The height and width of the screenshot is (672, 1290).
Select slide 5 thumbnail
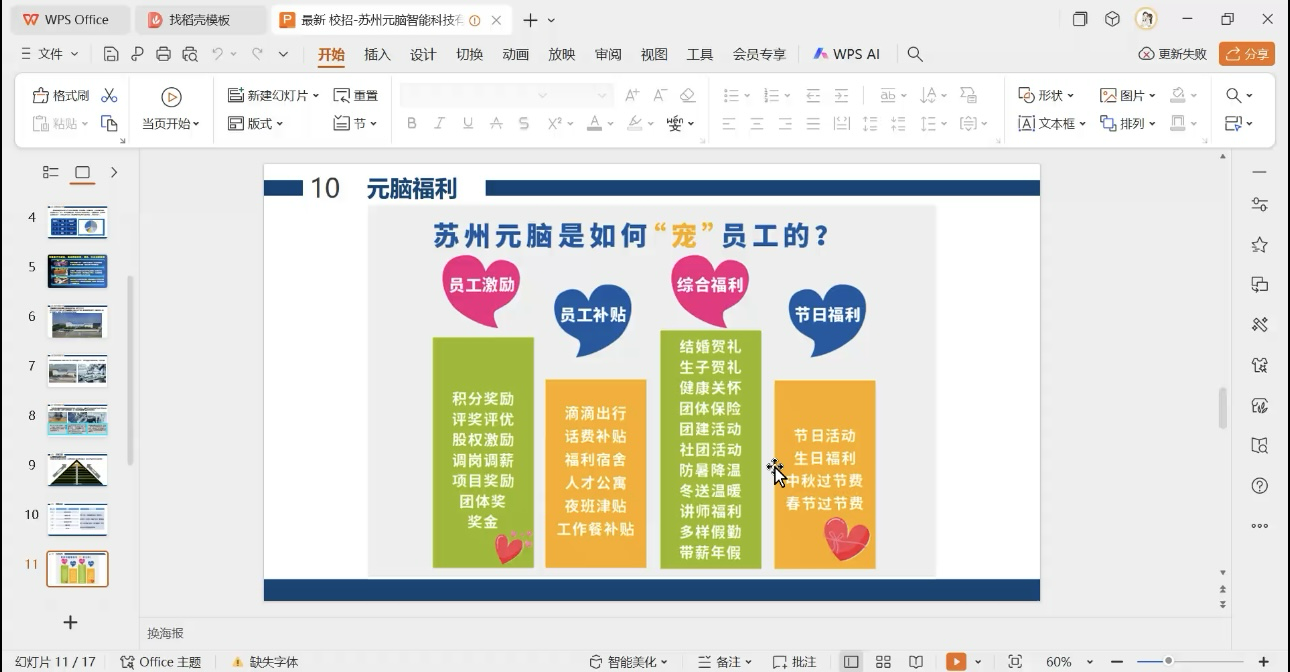pyautogui.click(x=77, y=271)
